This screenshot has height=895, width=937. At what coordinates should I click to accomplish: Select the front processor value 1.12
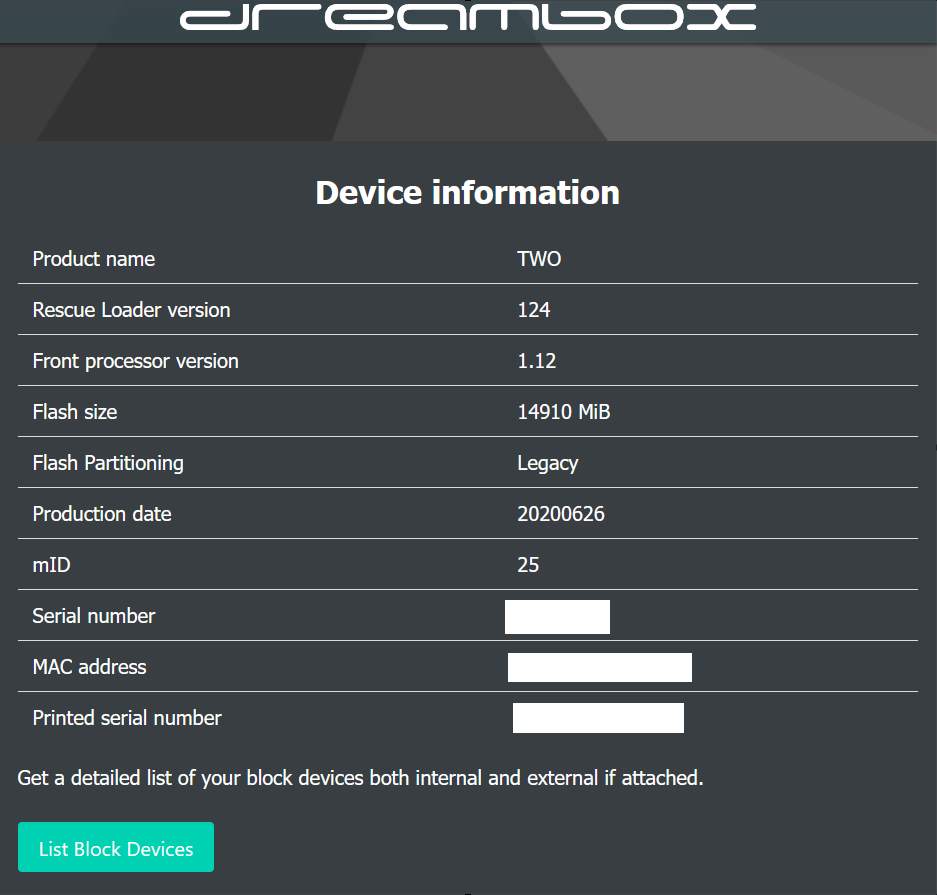click(x=537, y=361)
